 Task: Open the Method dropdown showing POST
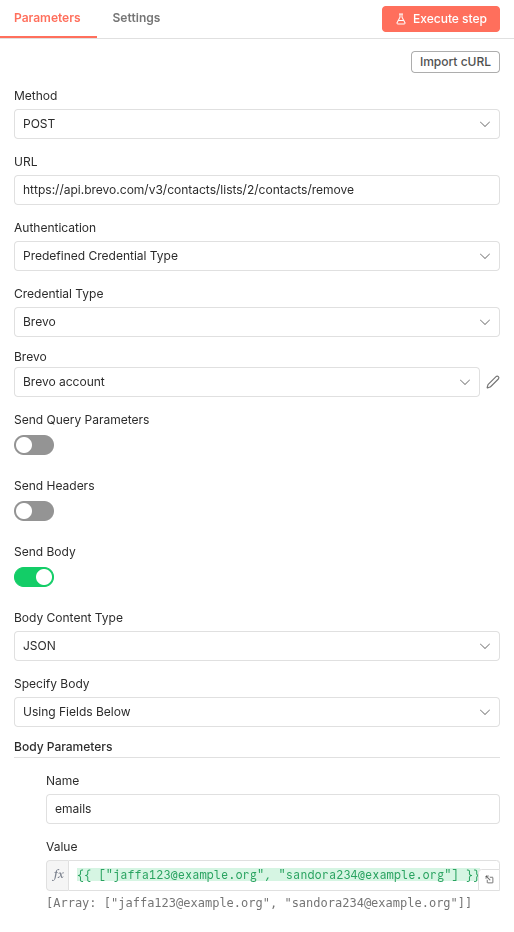pos(257,124)
